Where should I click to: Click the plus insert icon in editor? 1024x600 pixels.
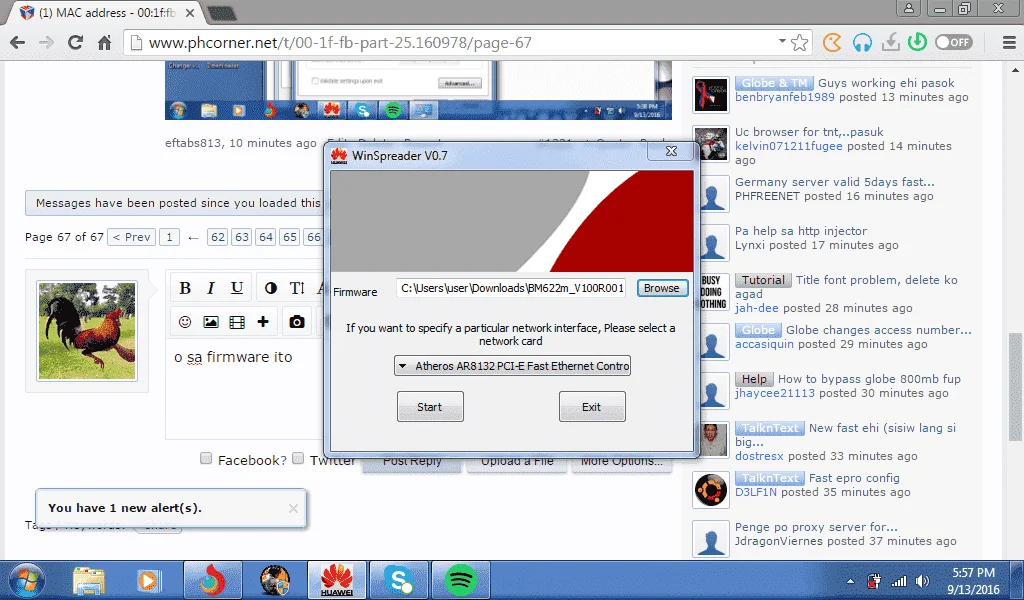point(263,322)
